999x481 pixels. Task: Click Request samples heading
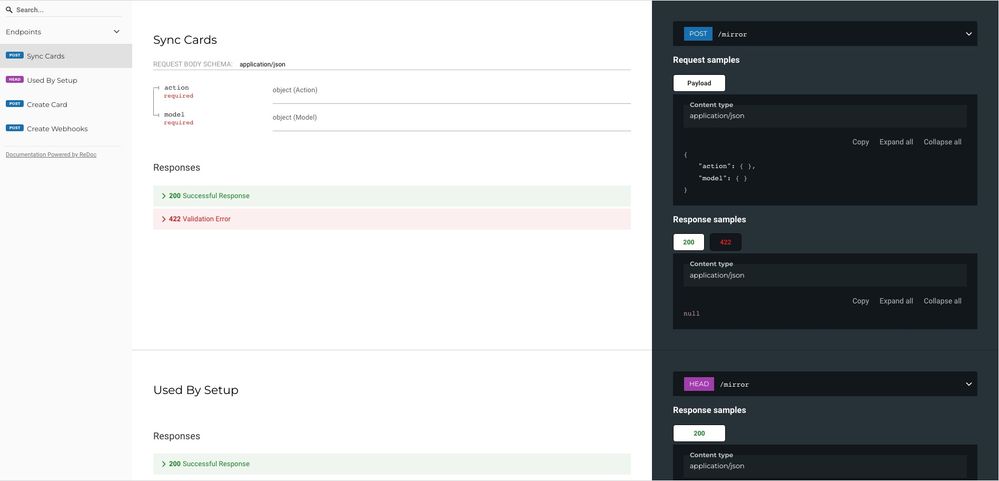click(706, 60)
